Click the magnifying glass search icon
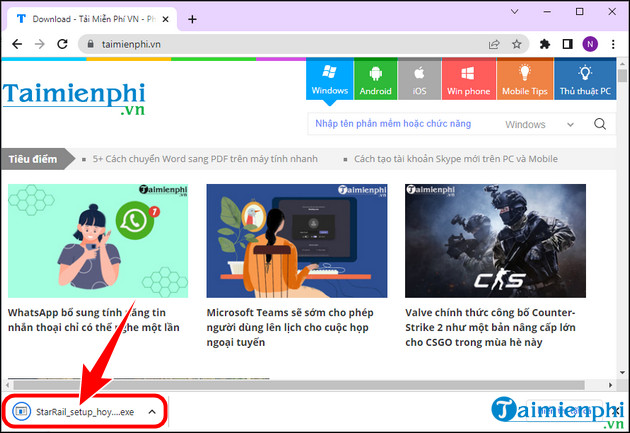630x433 pixels. 600,124
